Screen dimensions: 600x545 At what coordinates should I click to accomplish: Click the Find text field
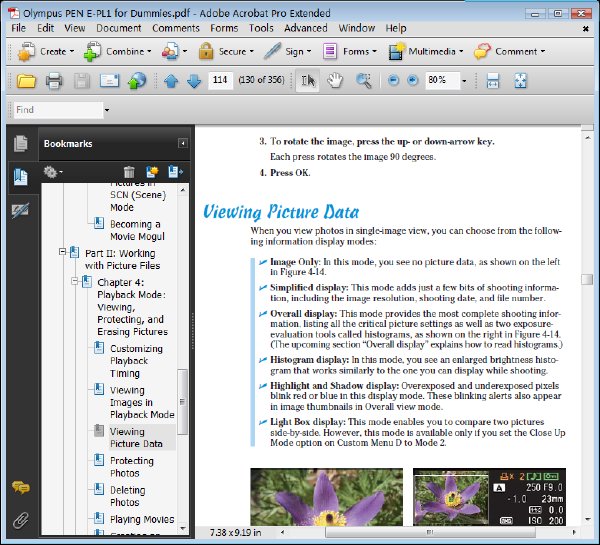pyautogui.click(x=59, y=110)
